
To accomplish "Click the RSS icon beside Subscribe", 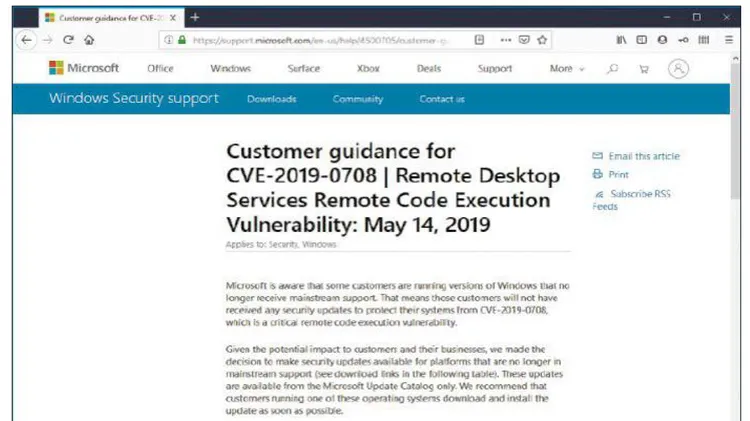I will pos(599,194).
